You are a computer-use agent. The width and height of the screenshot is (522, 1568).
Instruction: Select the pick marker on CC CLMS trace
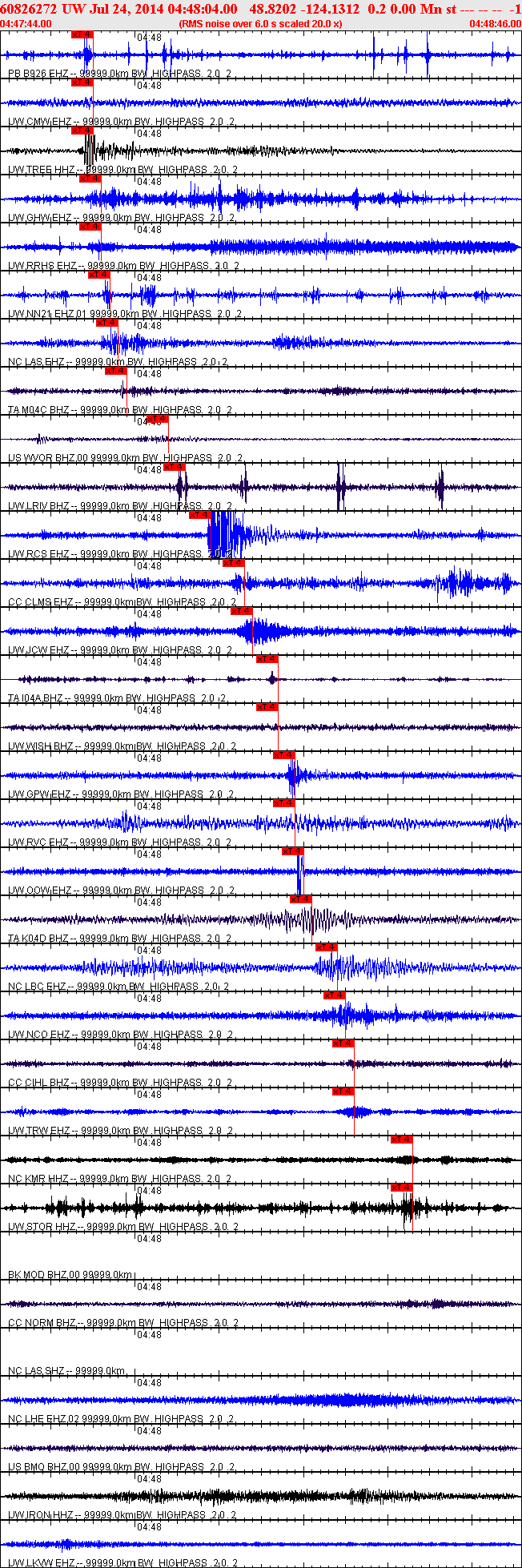(233, 563)
